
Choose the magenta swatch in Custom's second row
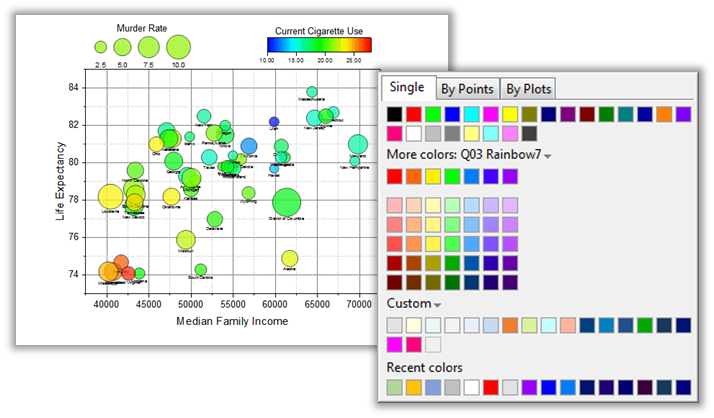pyautogui.click(x=395, y=344)
